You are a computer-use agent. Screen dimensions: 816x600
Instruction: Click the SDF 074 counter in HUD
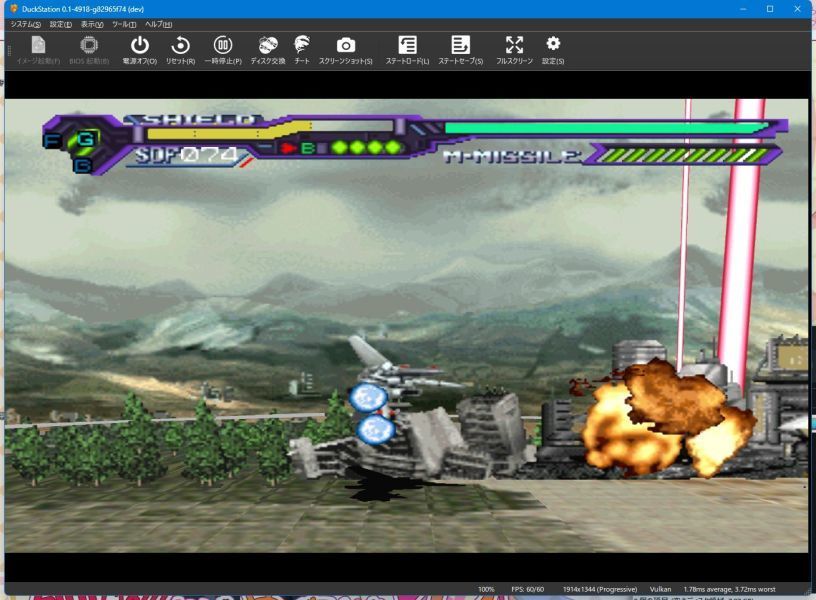click(186, 155)
